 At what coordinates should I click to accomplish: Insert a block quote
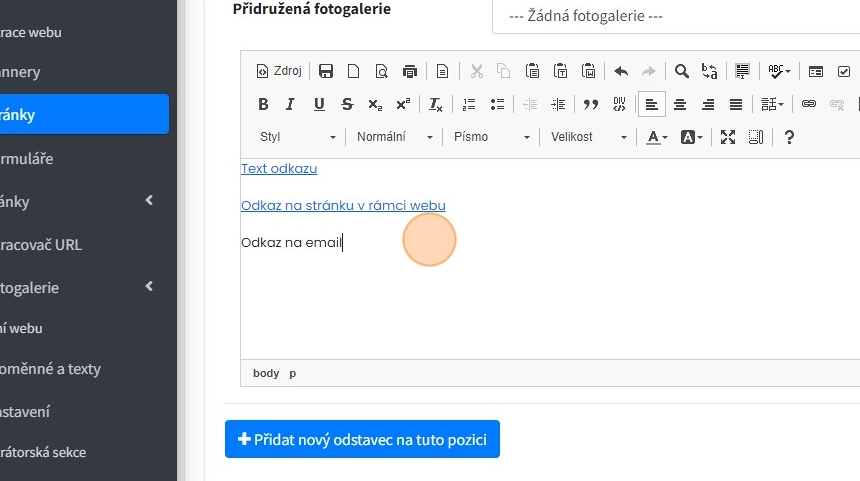(x=590, y=104)
